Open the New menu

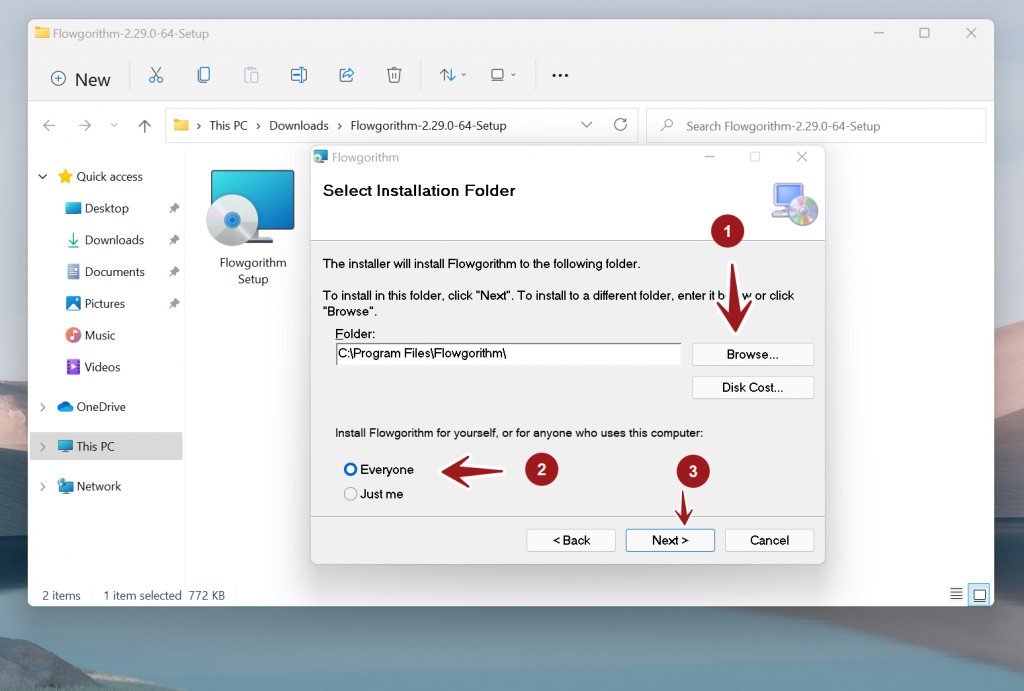(x=80, y=78)
